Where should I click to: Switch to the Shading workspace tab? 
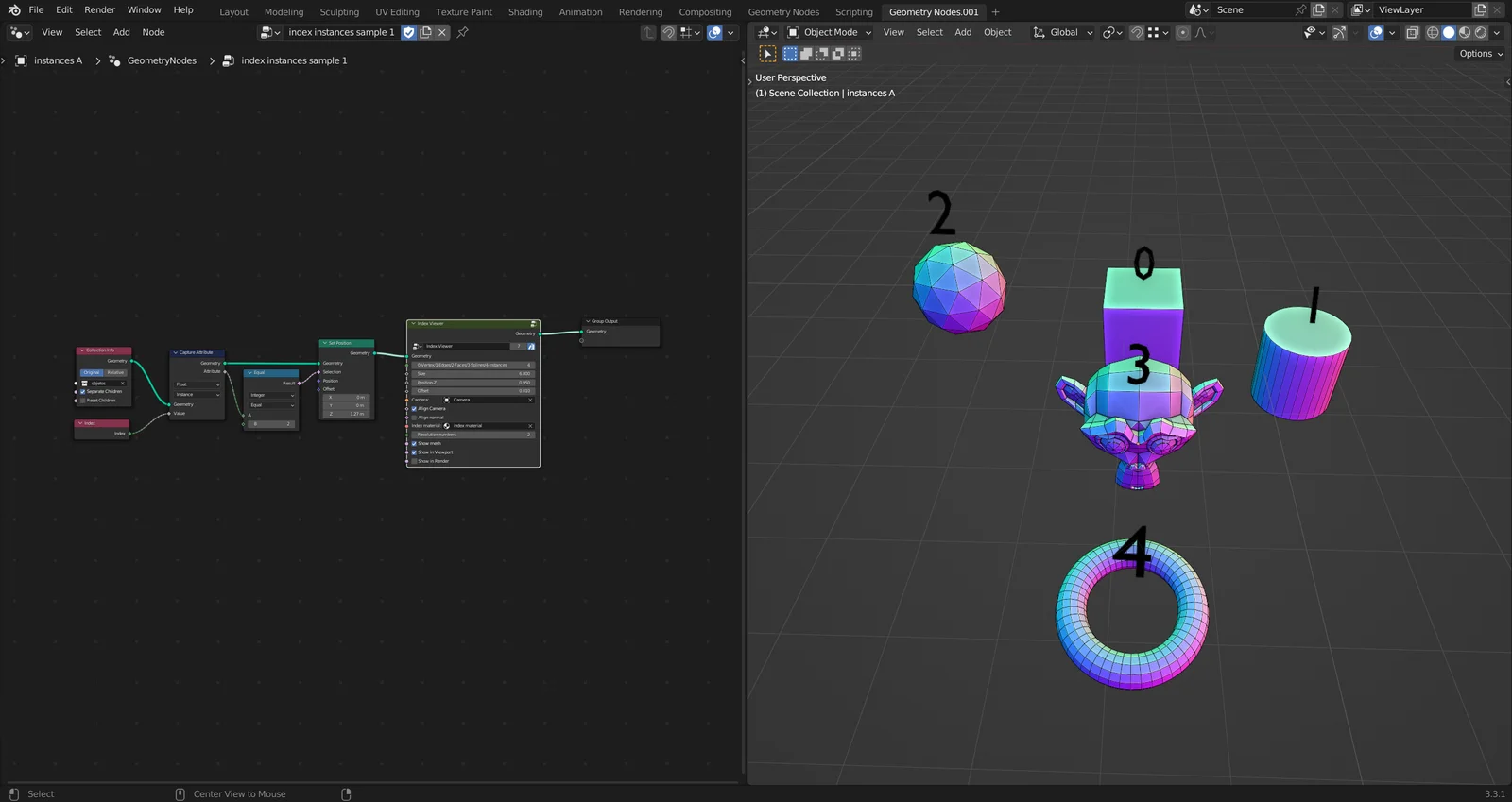coord(524,12)
